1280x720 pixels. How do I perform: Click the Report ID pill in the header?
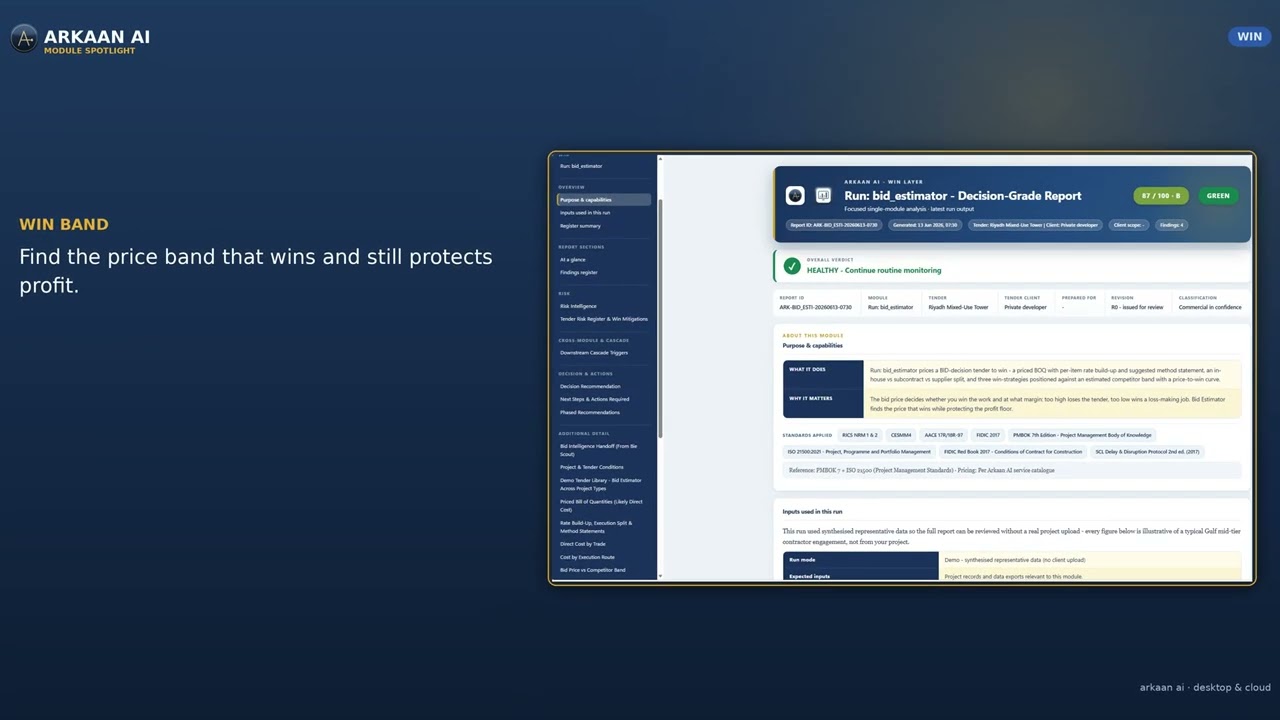click(834, 225)
